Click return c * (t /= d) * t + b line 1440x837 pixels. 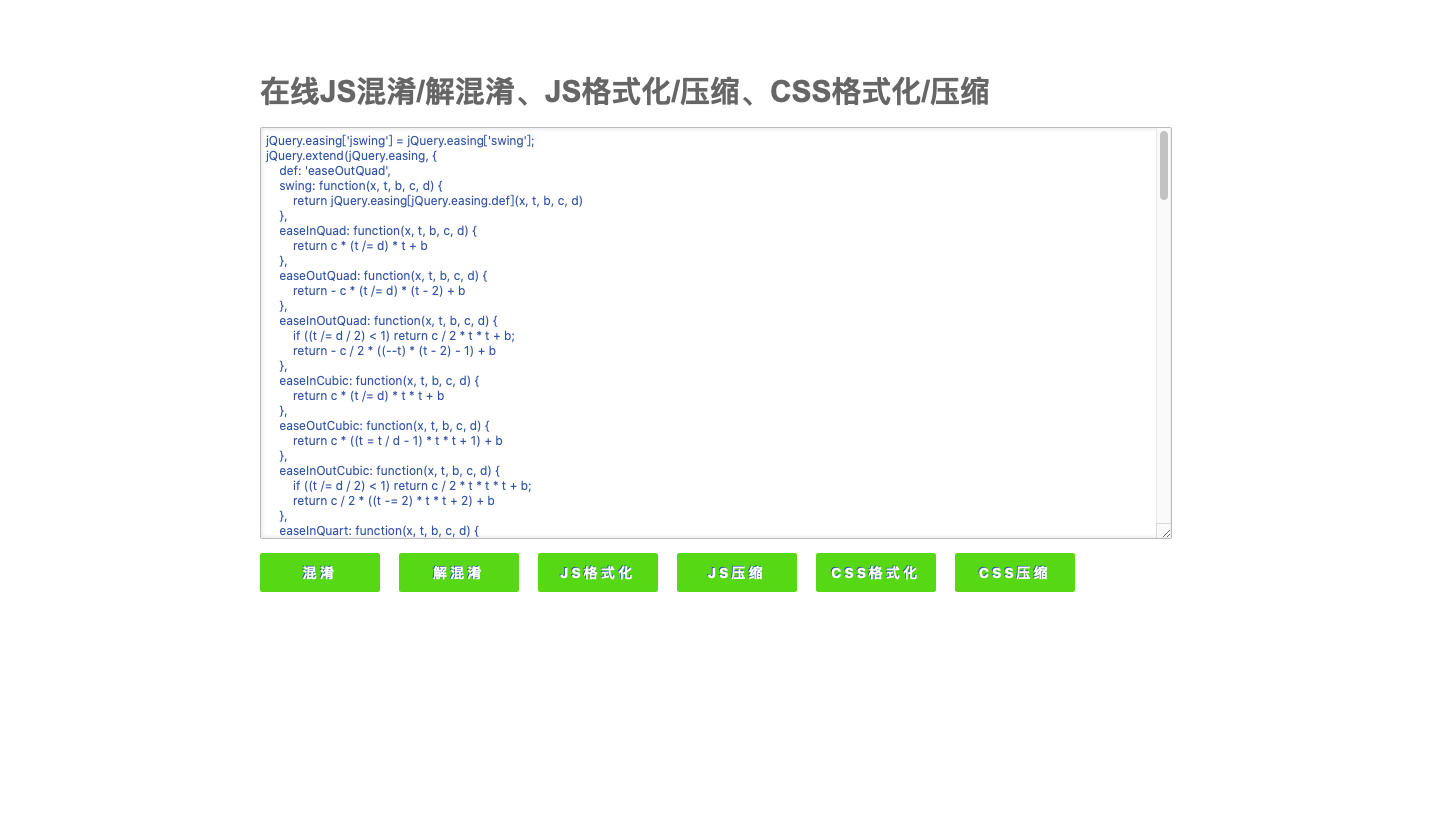coord(360,246)
